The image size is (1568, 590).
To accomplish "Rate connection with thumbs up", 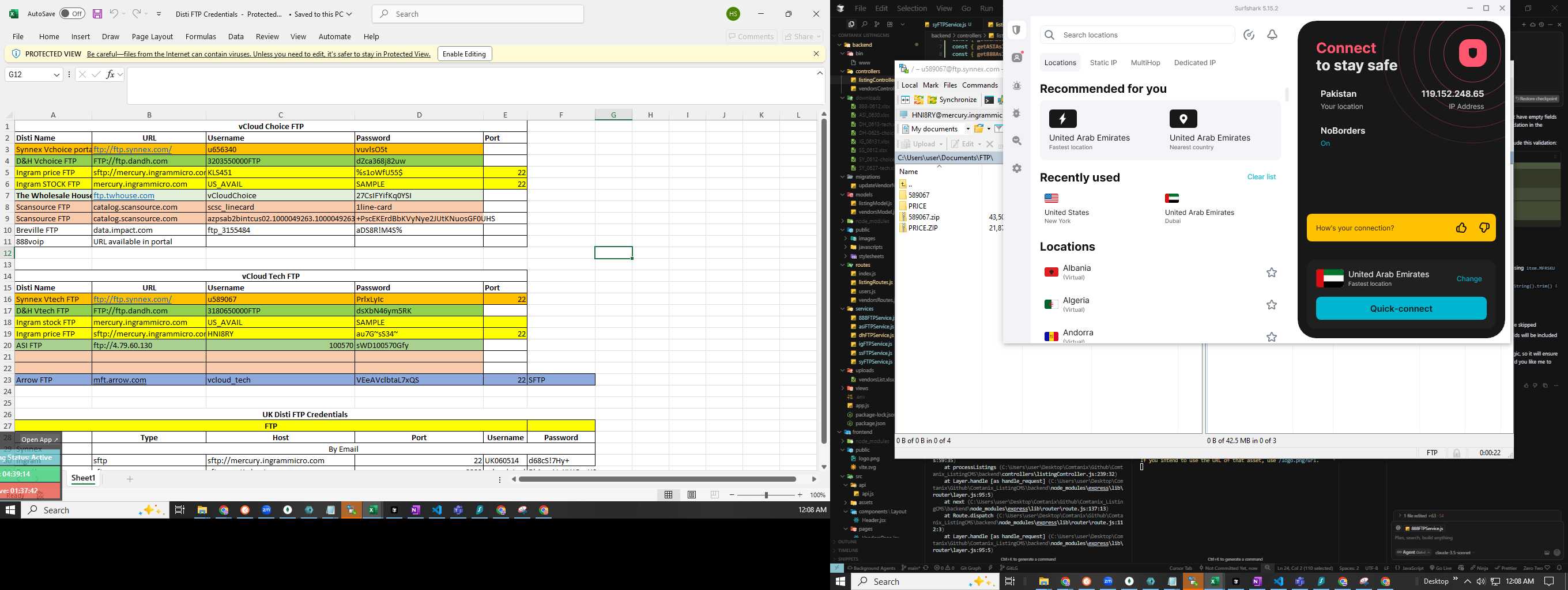I will pyautogui.click(x=1461, y=228).
